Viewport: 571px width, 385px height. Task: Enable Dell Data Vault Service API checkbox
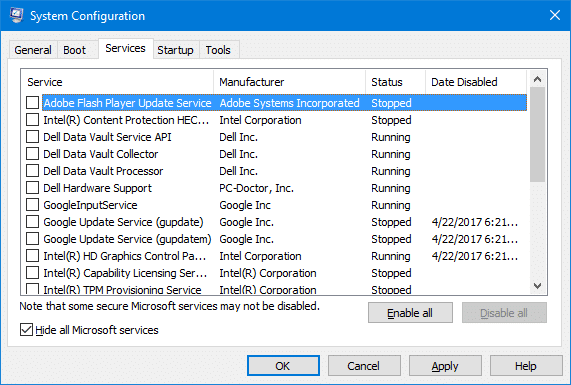[x=32, y=137]
